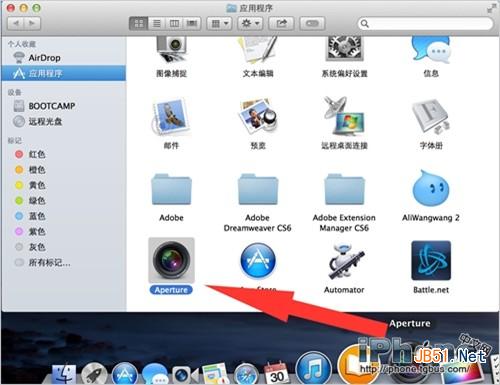Open Launchpad rocket in the Dock
This screenshot has height=385, width=500.
click(94, 374)
